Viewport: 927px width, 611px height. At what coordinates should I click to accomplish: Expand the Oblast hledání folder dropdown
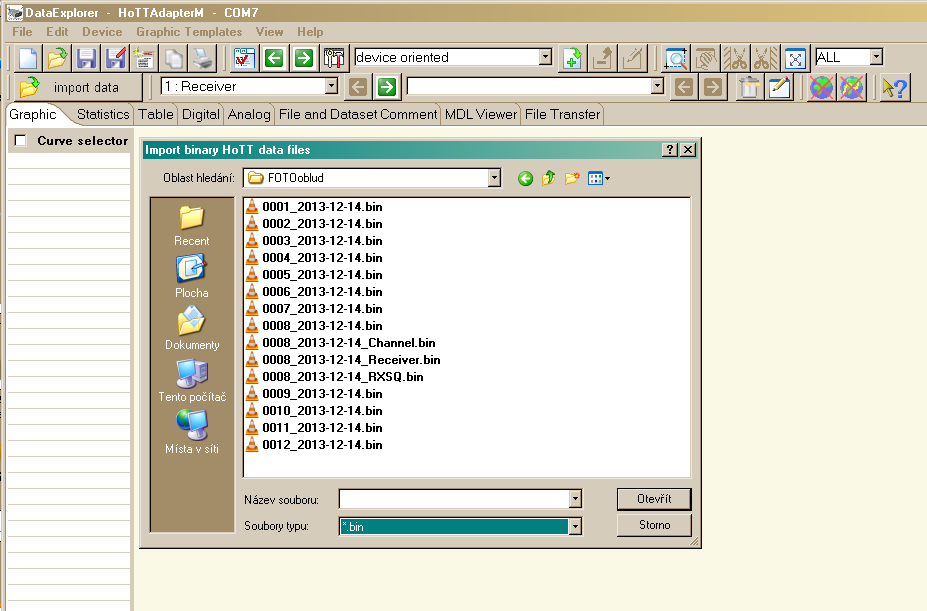pos(494,178)
